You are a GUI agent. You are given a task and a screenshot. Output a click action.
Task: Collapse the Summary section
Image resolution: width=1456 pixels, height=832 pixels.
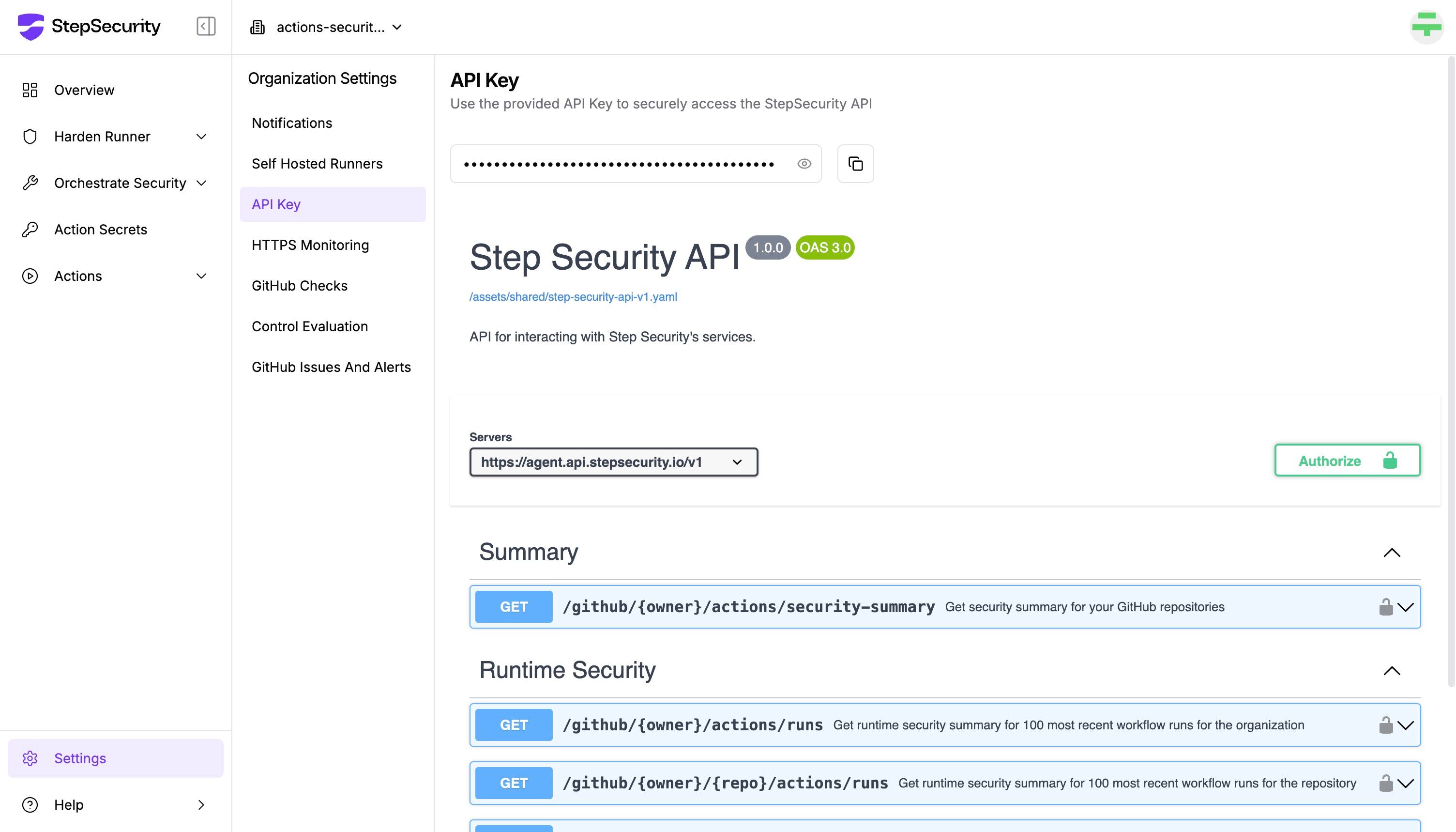(x=1392, y=553)
